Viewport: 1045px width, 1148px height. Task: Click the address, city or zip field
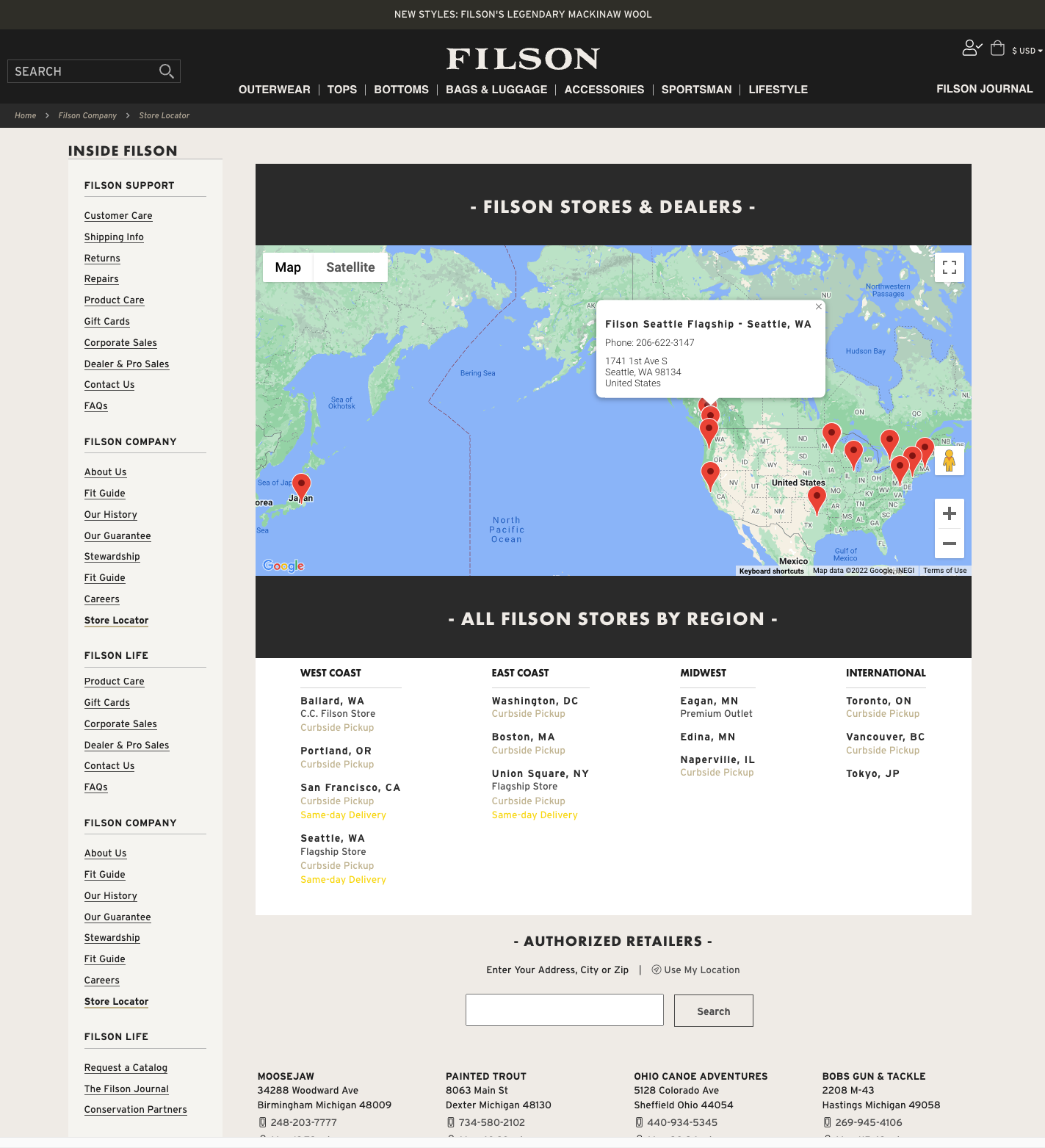click(565, 1010)
